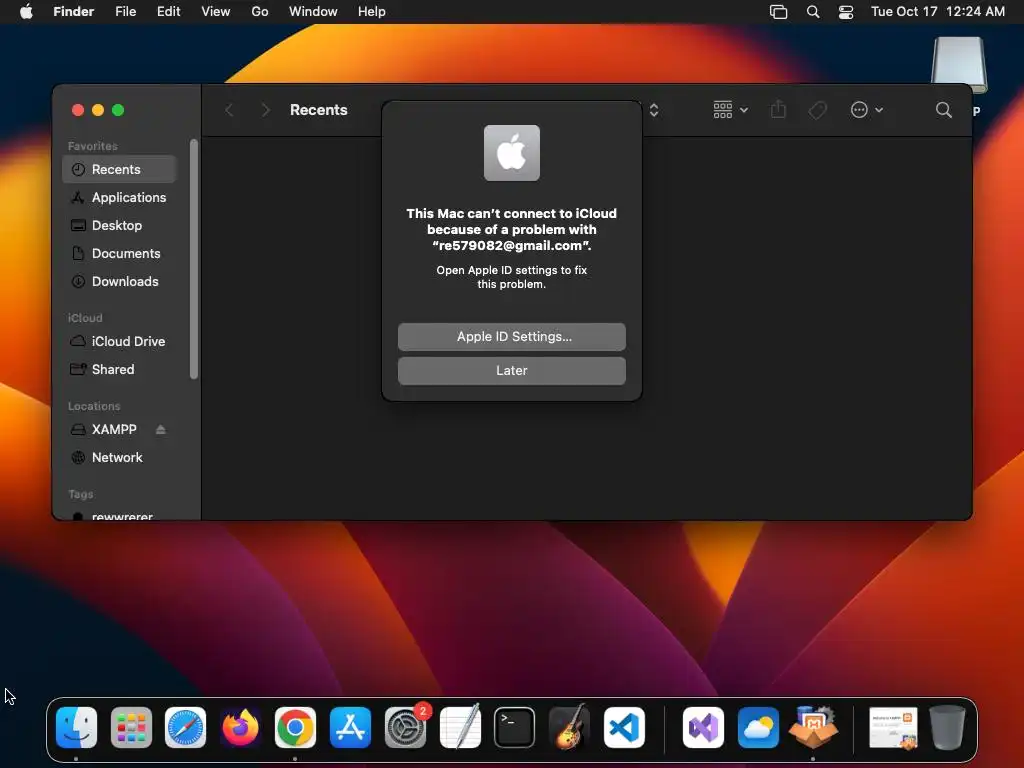Change view using the up-down chevrons
The width and height of the screenshot is (1024, 768).
(x=654, y=110)
